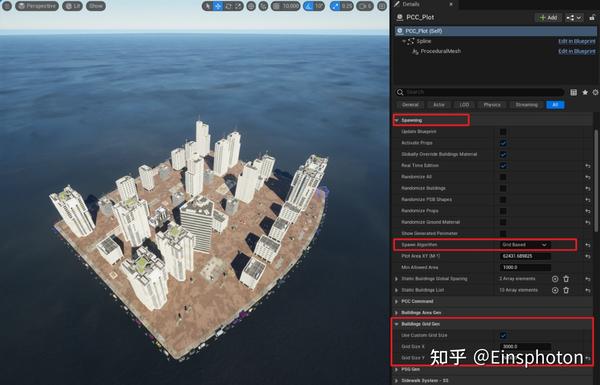Check the Update Blueprint checkbox
Image resolution: width=600 pixels, height=385 pixels.
[x=503, y=132]
